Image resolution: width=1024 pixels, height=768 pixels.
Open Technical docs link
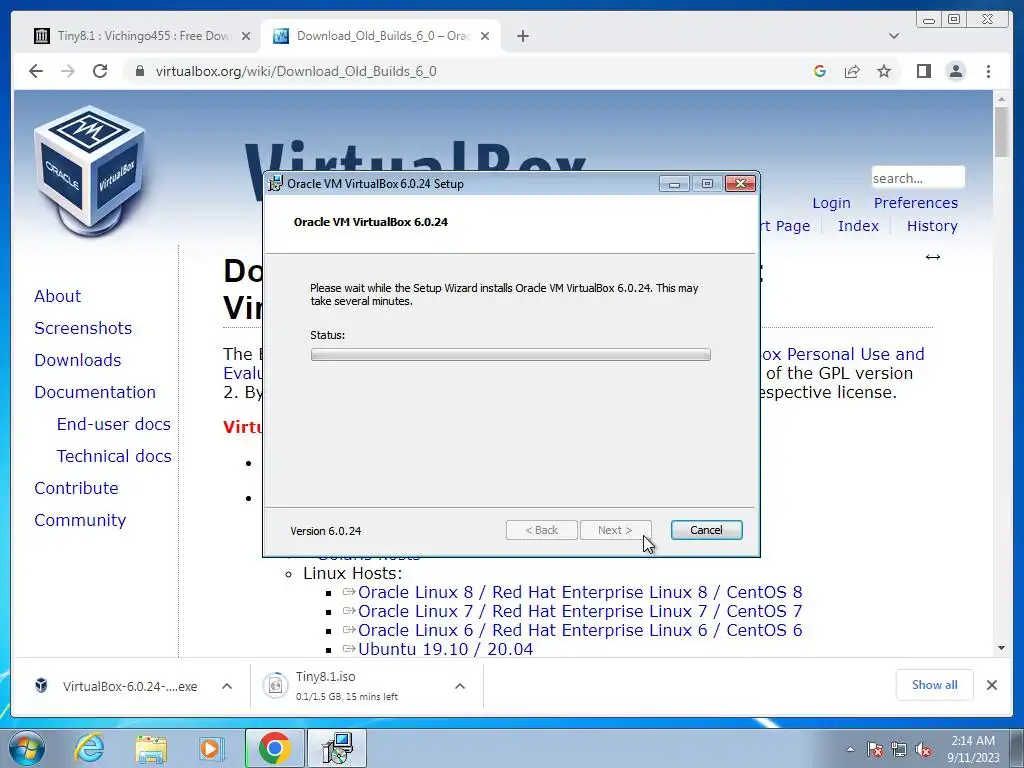(114, 456)
